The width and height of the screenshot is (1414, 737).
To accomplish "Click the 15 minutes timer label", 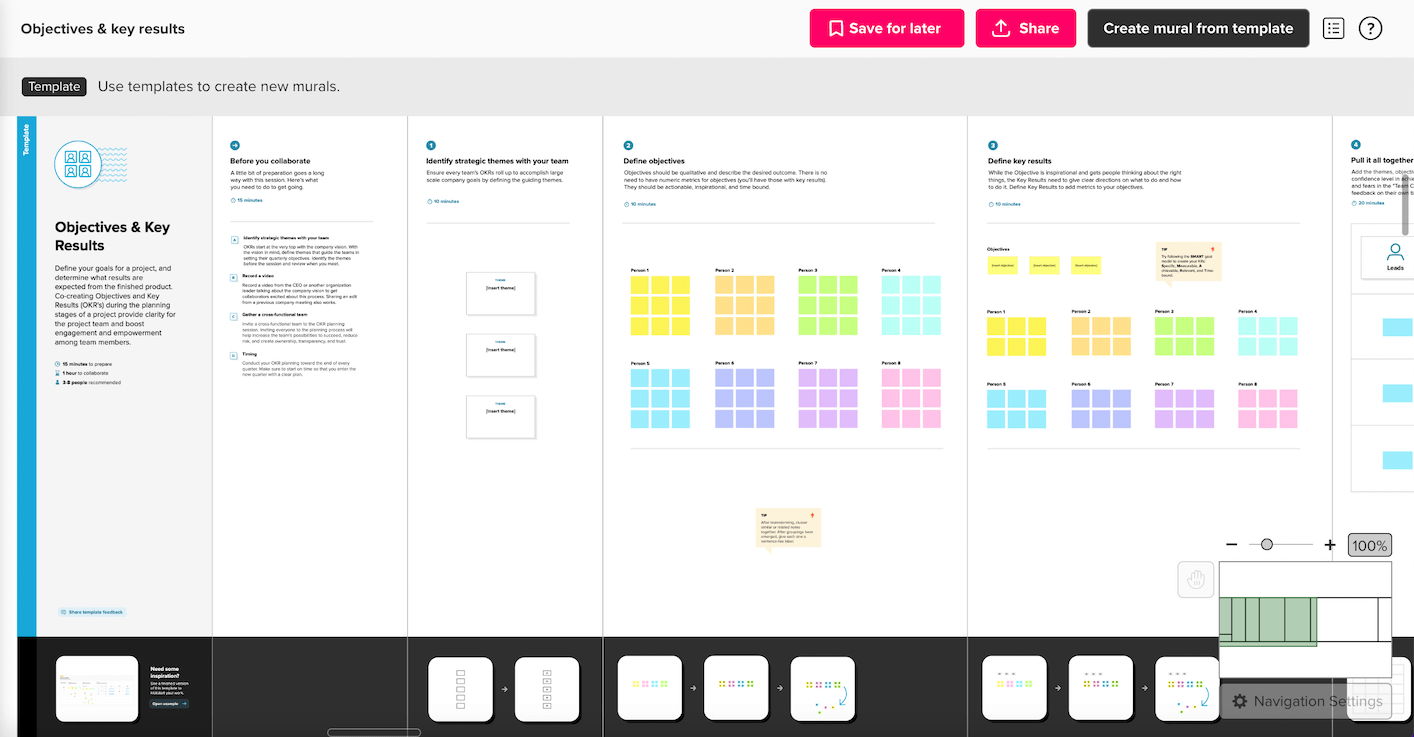I will 246,201.
